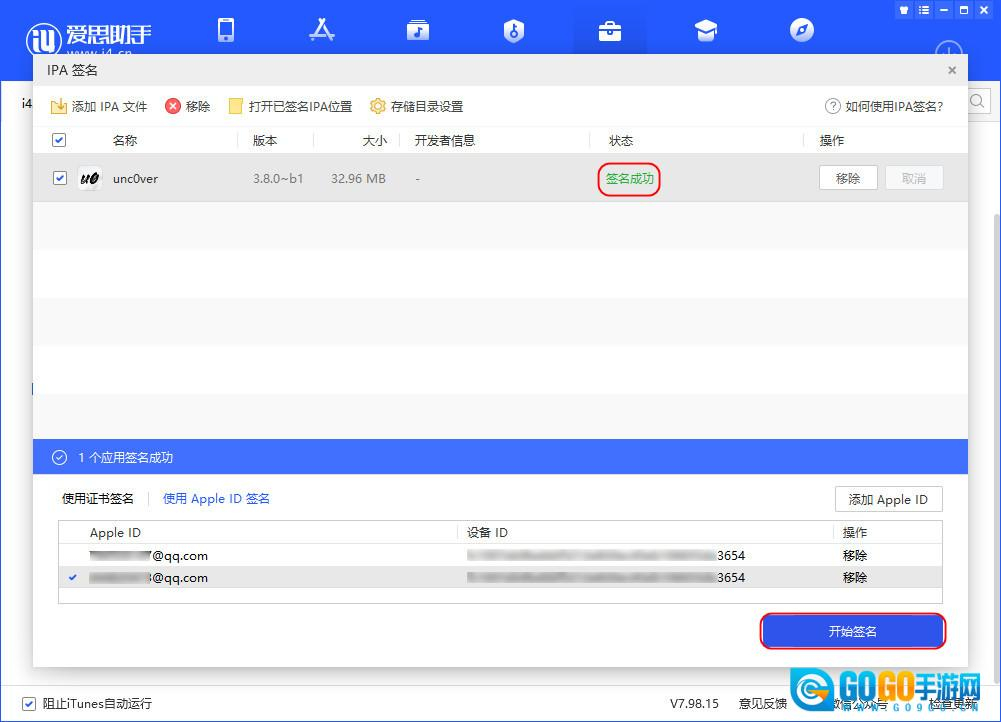Click 添加 IPA 文件 toolbar button
Image resolution: width=1001 pixels, height=722 pixels.
(99, 106)
